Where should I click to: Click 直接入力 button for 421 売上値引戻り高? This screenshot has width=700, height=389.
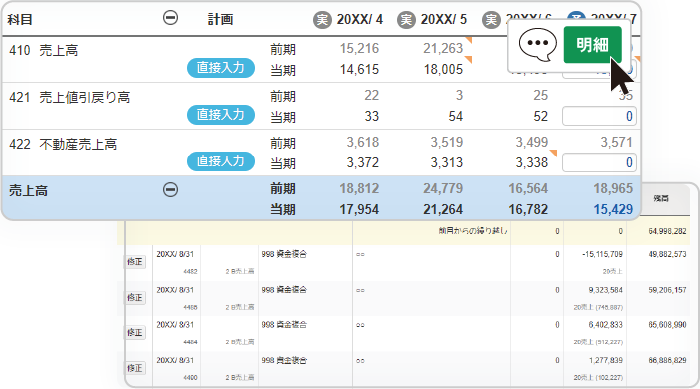221,115
